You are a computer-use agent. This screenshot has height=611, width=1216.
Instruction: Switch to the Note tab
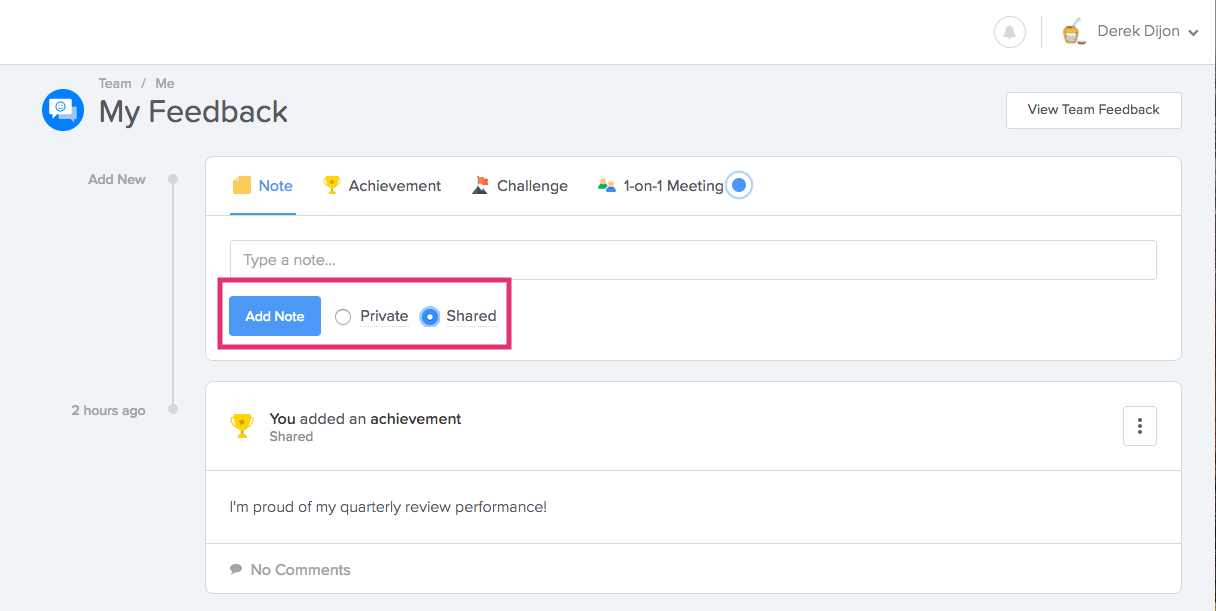click(263, 186)
